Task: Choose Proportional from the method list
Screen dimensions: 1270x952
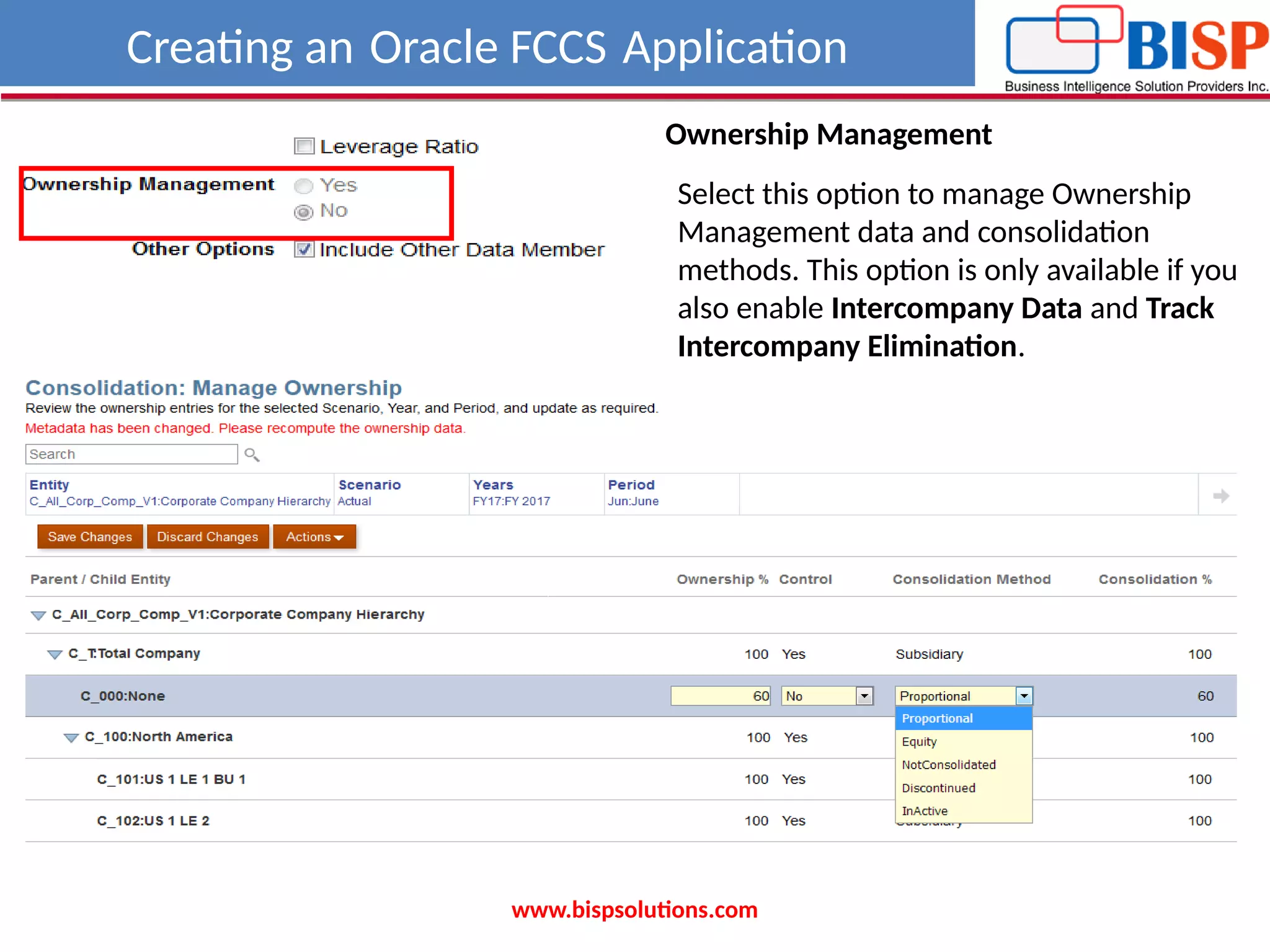Action: [x=964, y=718]
